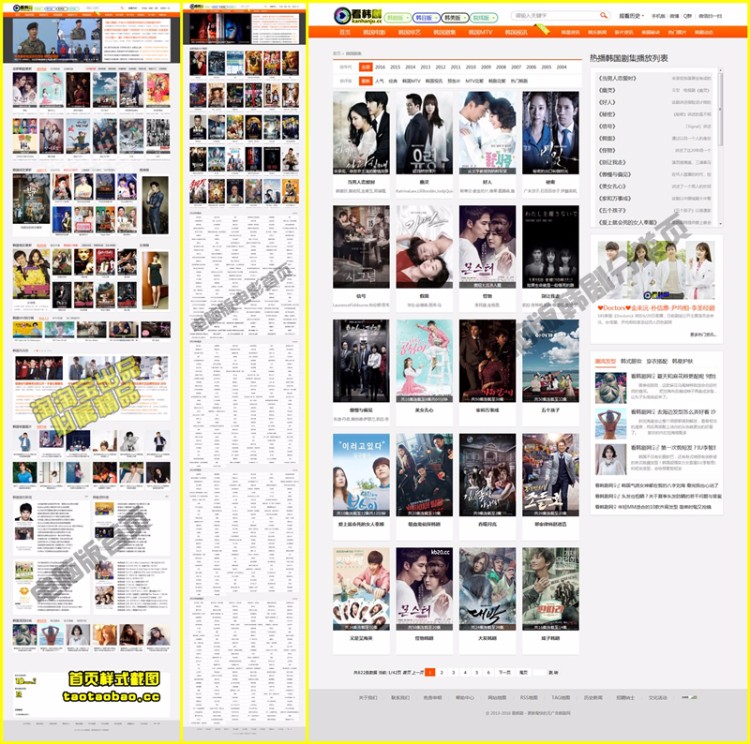Select the orange 全部 year filter
Image resolution: width=750 pixels, height=744 pixels.
pos(365,67)
